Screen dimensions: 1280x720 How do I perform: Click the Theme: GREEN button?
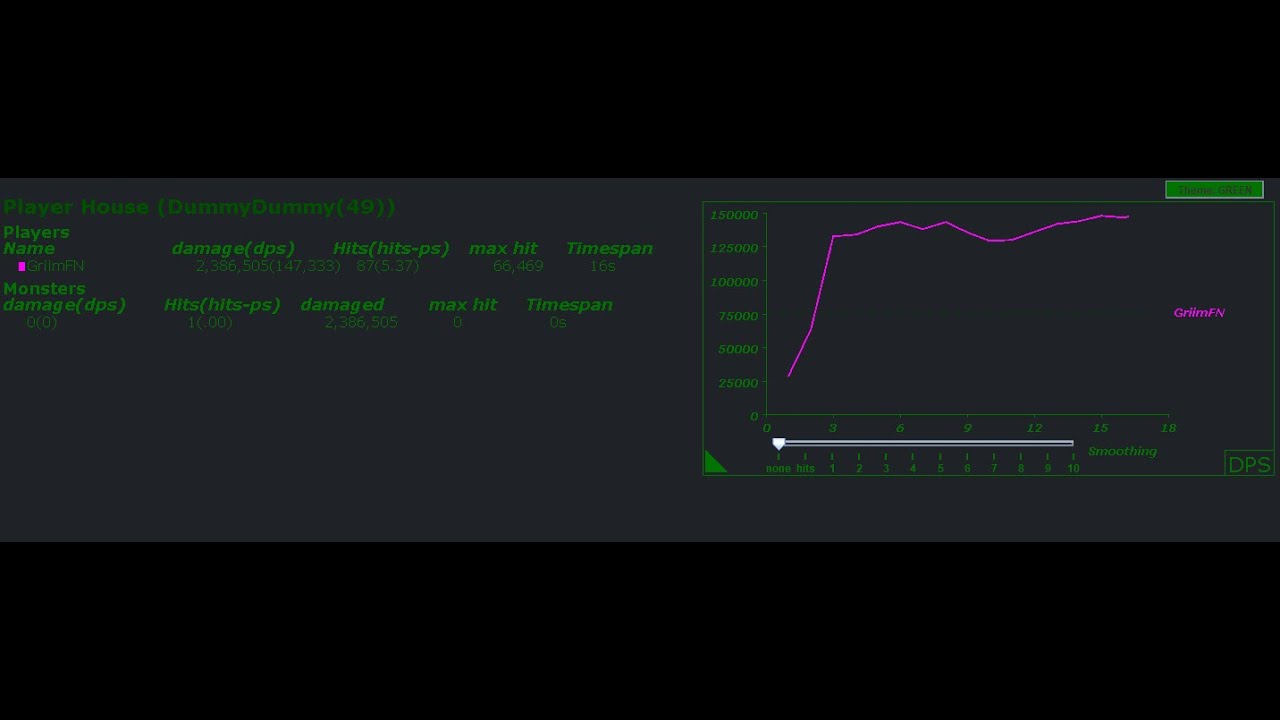[x=1214, y=190]
